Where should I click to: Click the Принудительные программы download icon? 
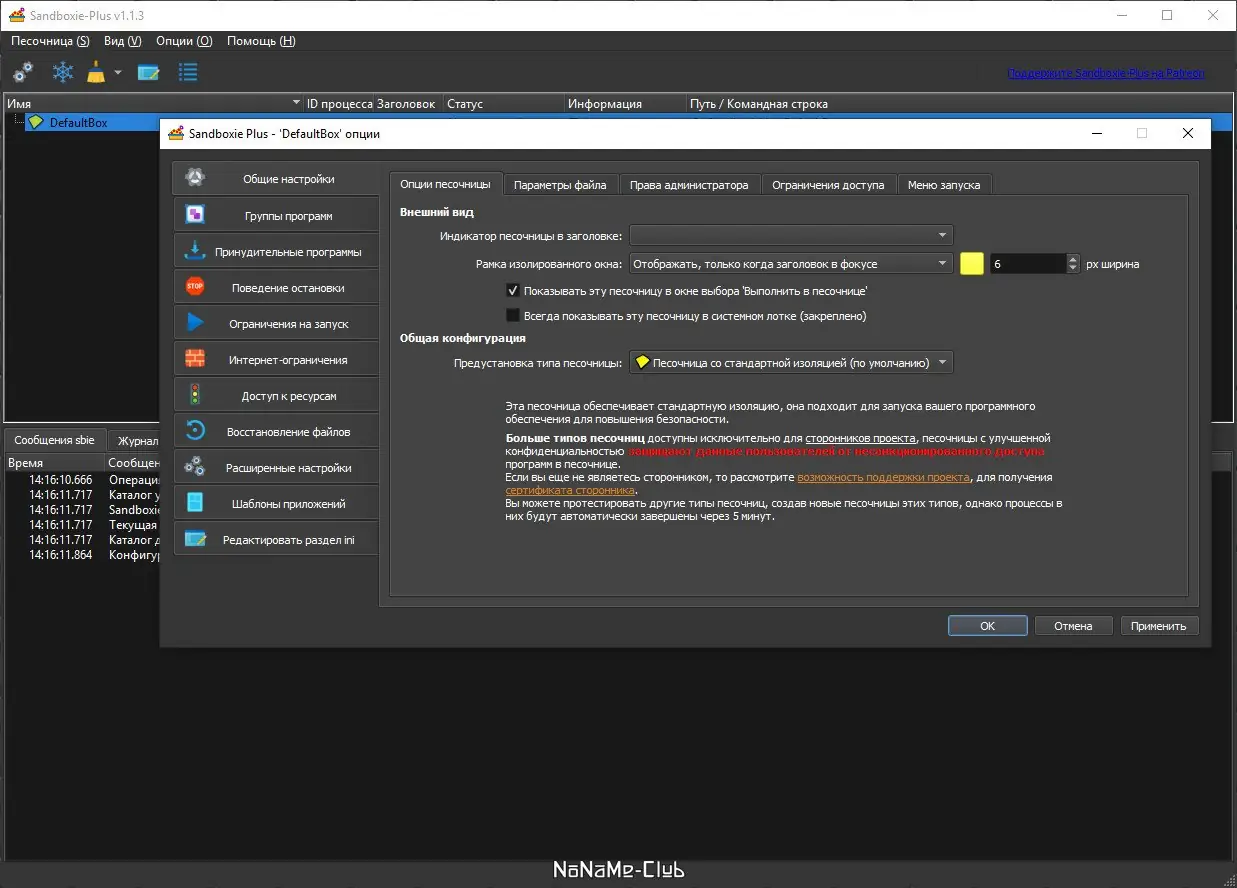click(x=195, y=251)
